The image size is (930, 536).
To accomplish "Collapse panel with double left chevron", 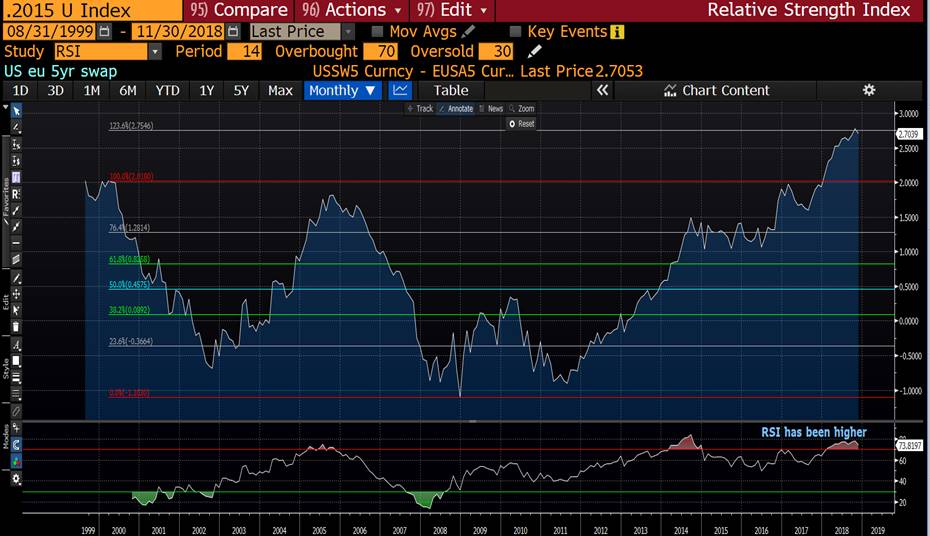I will pyautogui.click(x=602, y=90).
